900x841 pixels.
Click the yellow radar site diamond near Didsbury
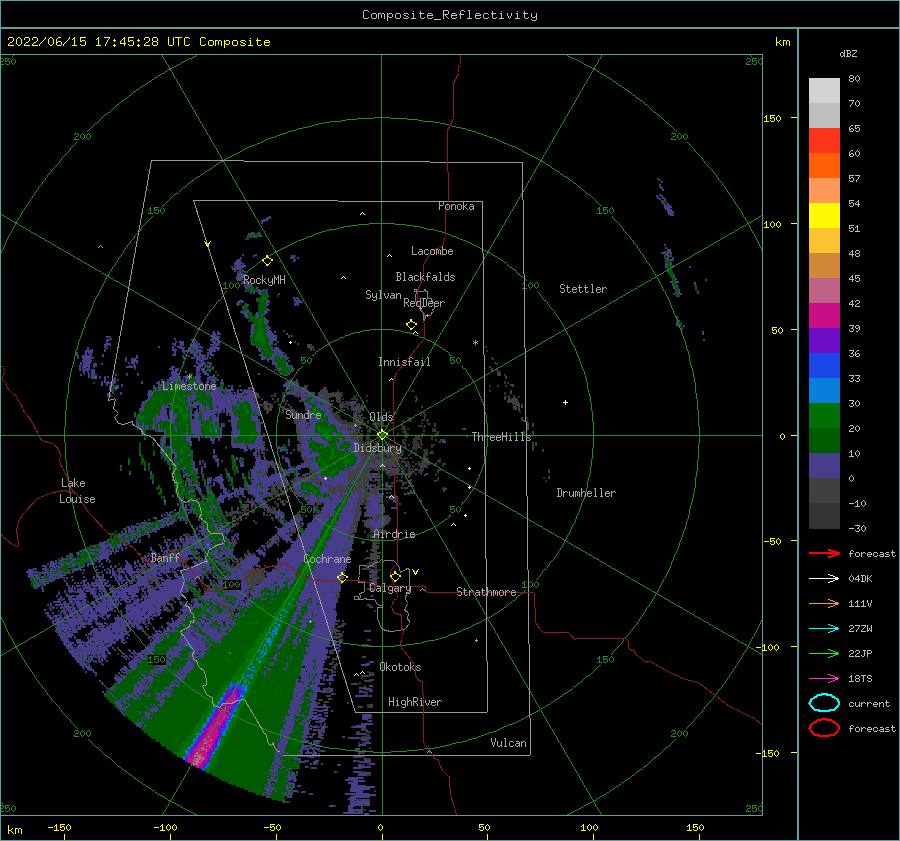pyautogui.click(x=382, y=435)
